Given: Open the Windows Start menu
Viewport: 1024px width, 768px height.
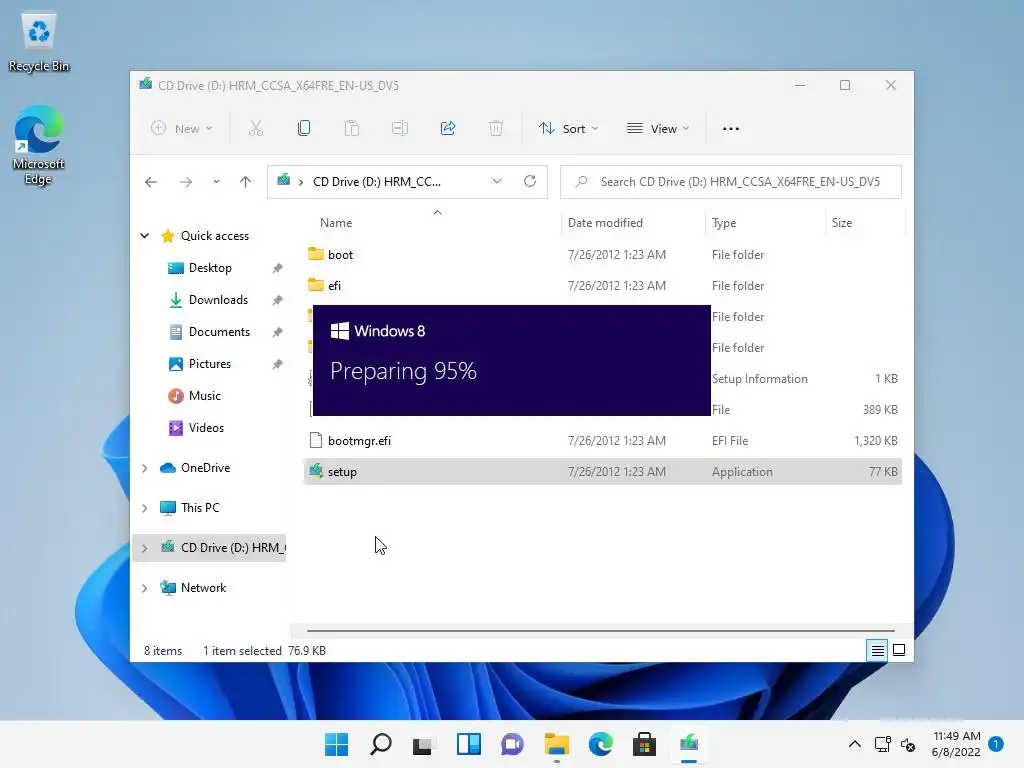Looking at the screenshot, I should coord(337,744).
